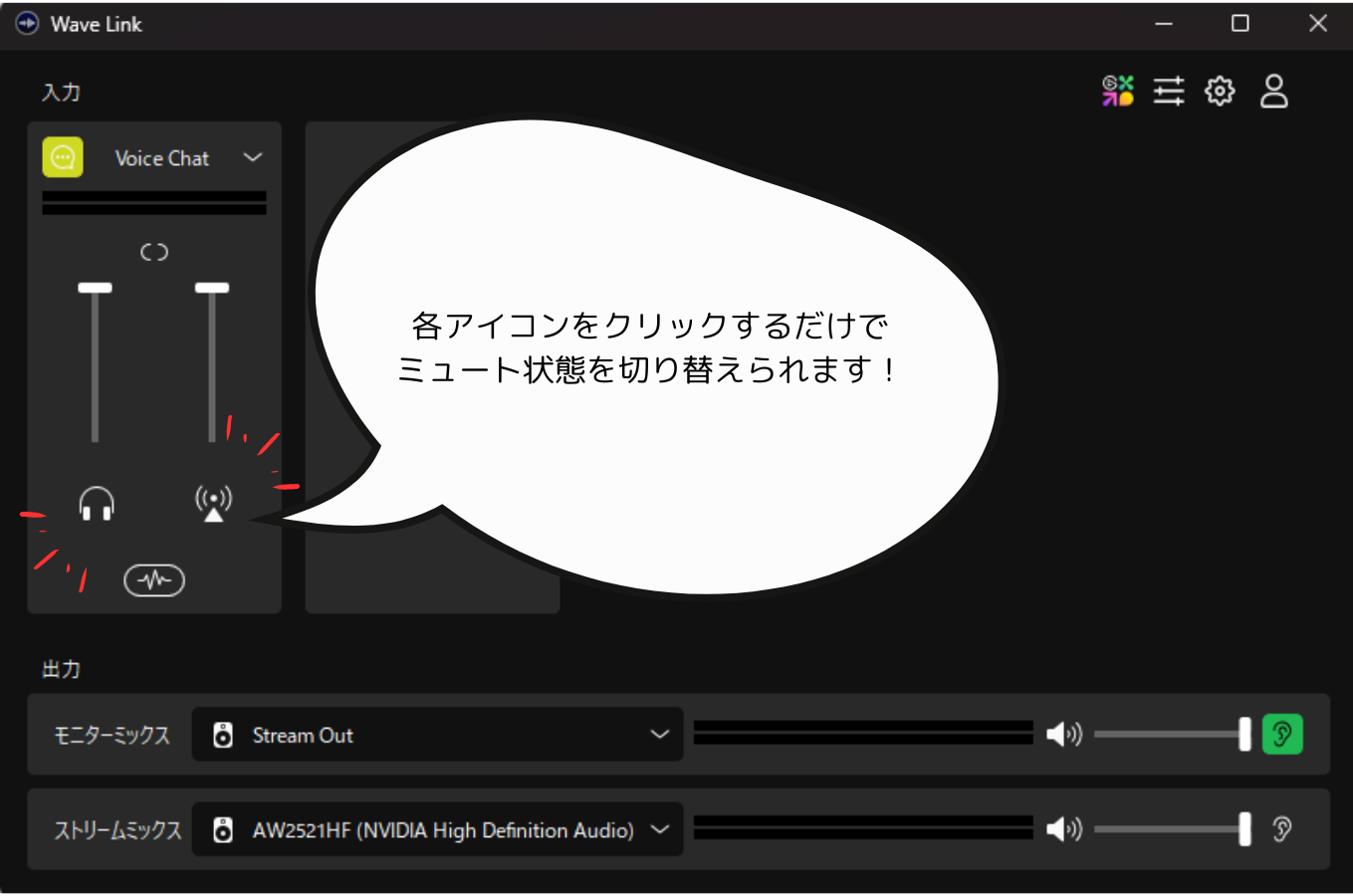Click the speaker icon beside AW2521HF
This screenshot has width=1353, height=896.
tap(223, 829)
